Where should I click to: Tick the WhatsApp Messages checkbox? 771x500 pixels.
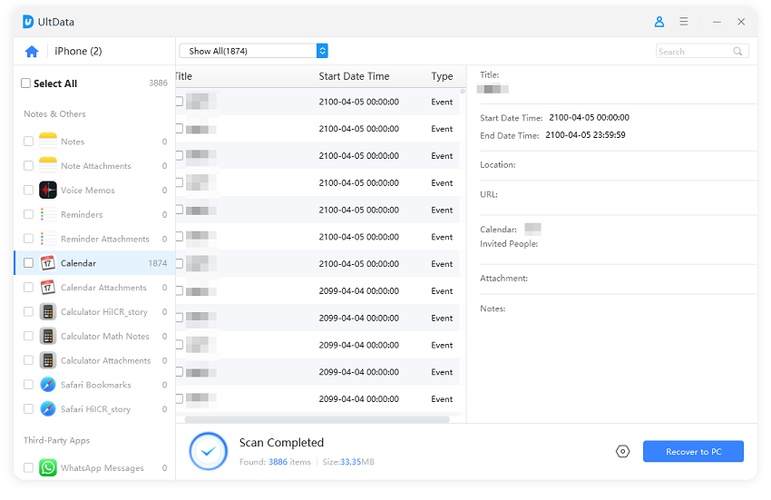29,468
